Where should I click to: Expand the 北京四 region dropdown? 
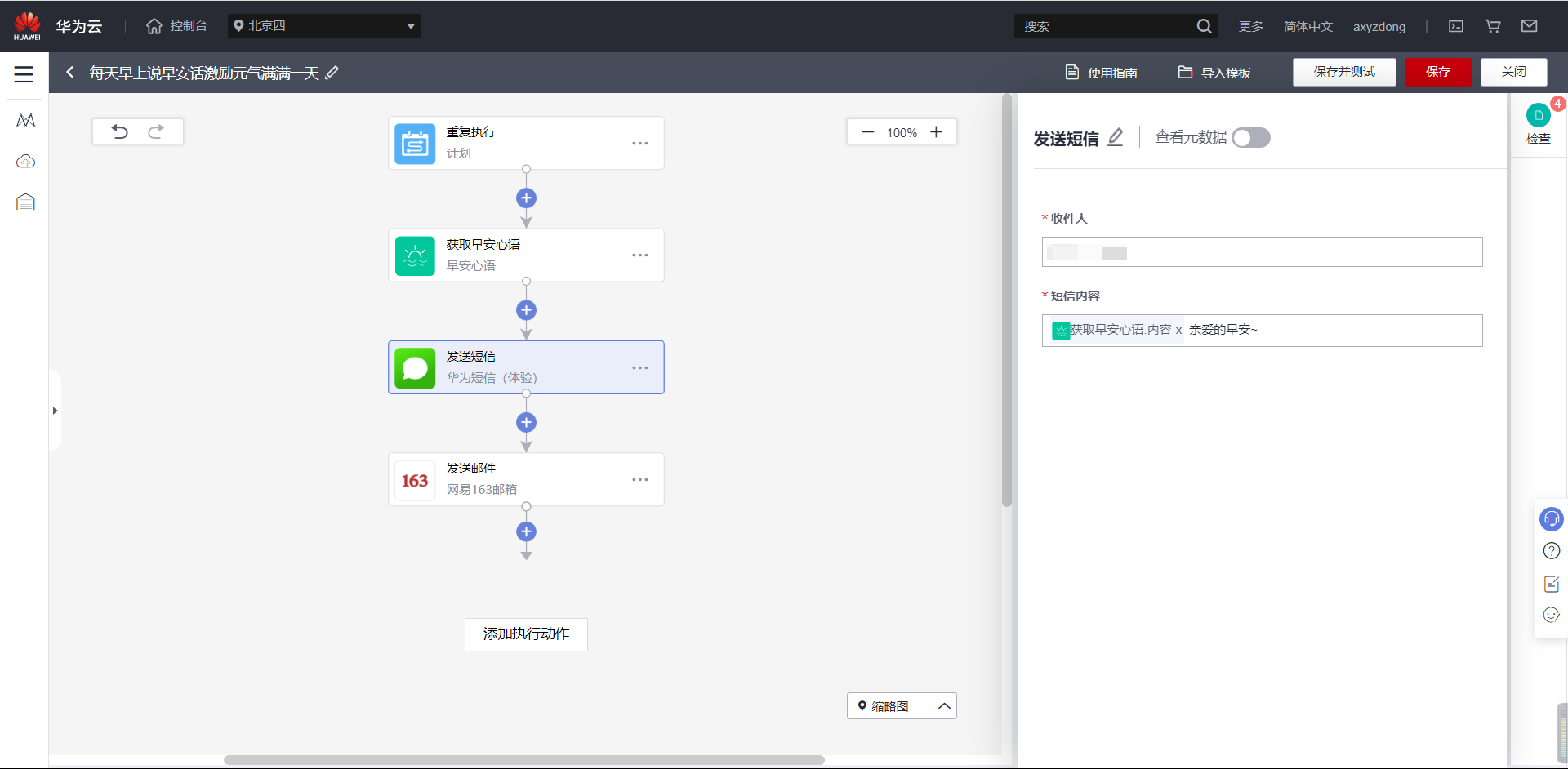tap(324, 26)
